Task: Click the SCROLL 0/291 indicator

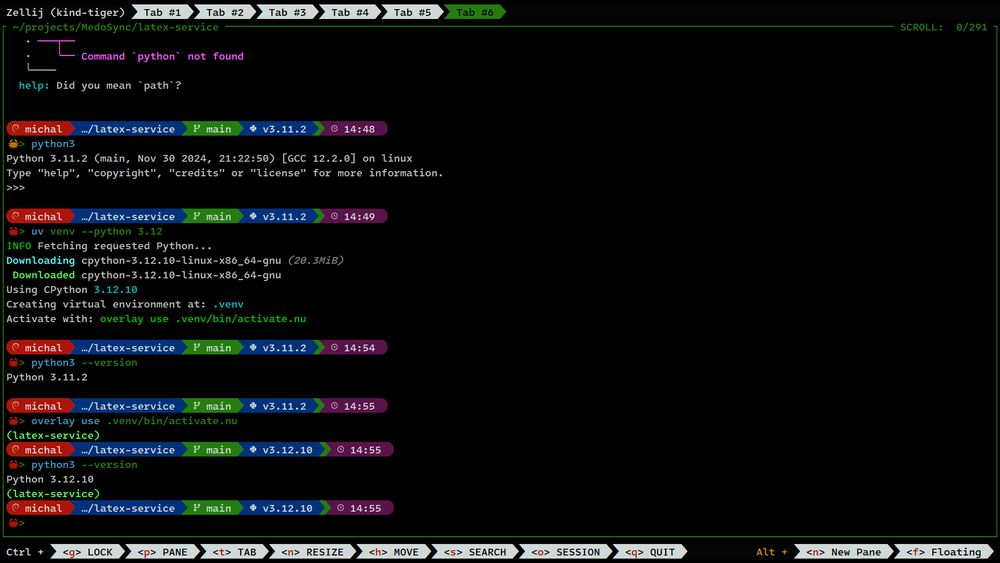Action: point(943,27)
